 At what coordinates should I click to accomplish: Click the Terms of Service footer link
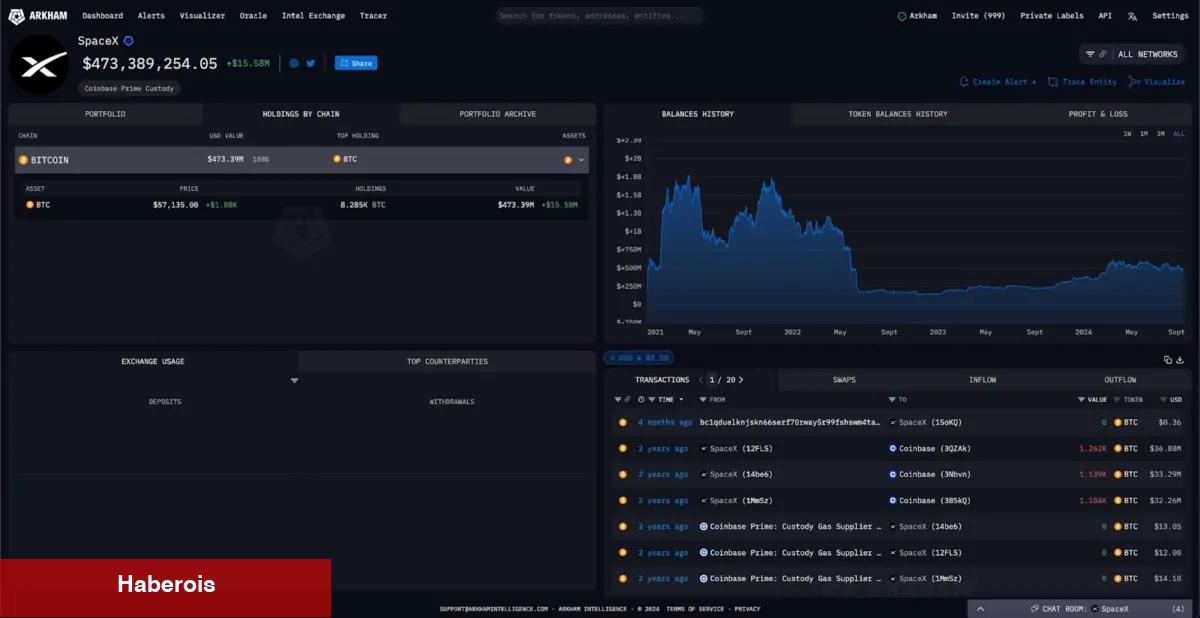coord(696,608)
